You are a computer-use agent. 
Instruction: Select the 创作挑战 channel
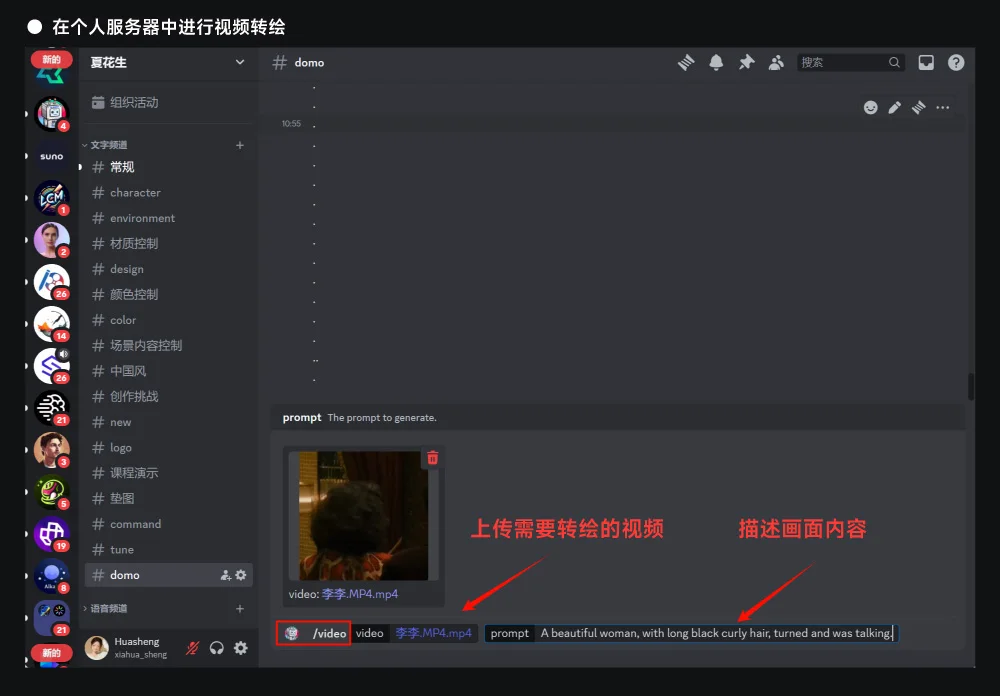pos(168,397)
